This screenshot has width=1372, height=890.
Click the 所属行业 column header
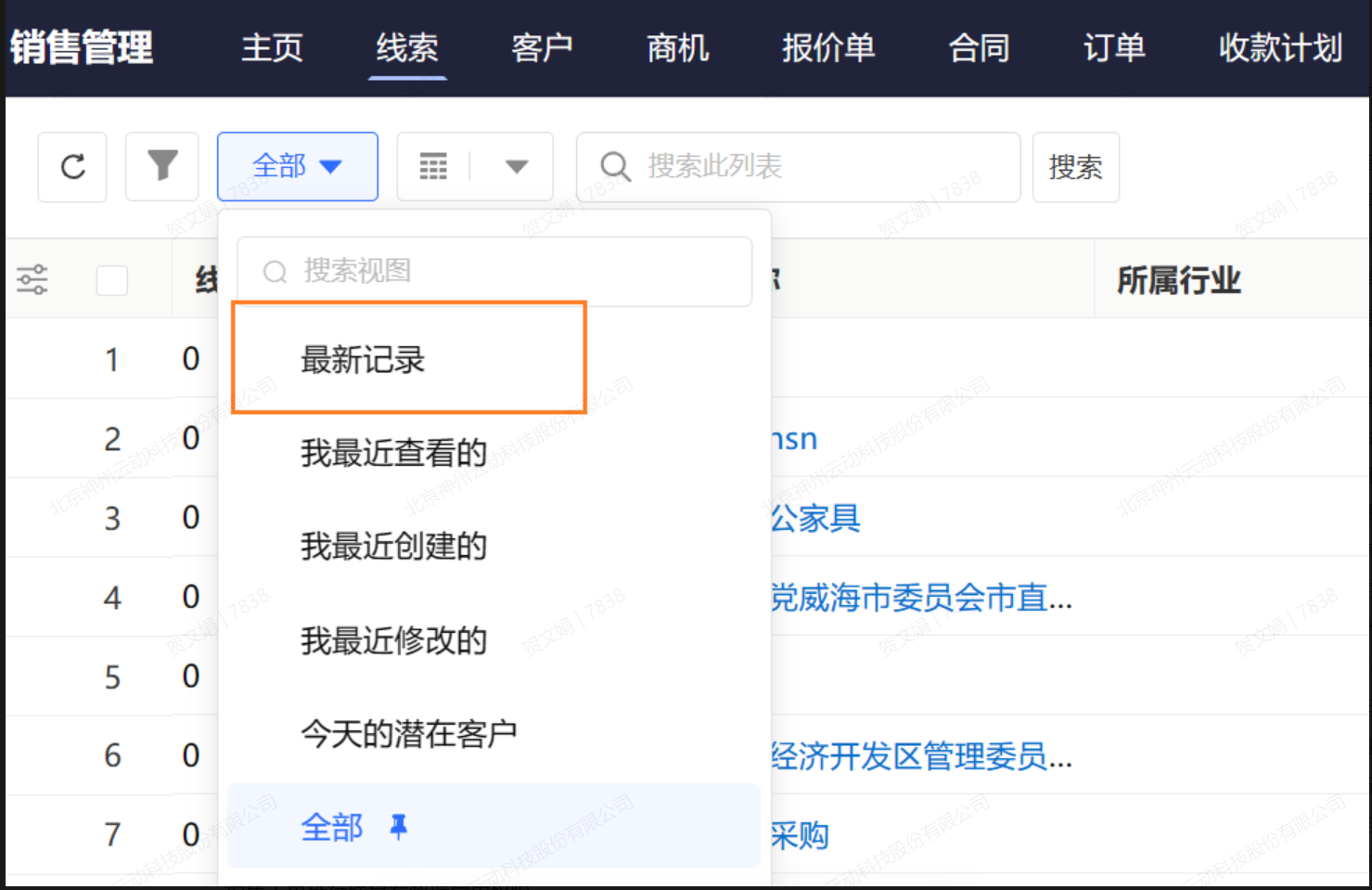pyautogui.click(x=1178, y=279)
